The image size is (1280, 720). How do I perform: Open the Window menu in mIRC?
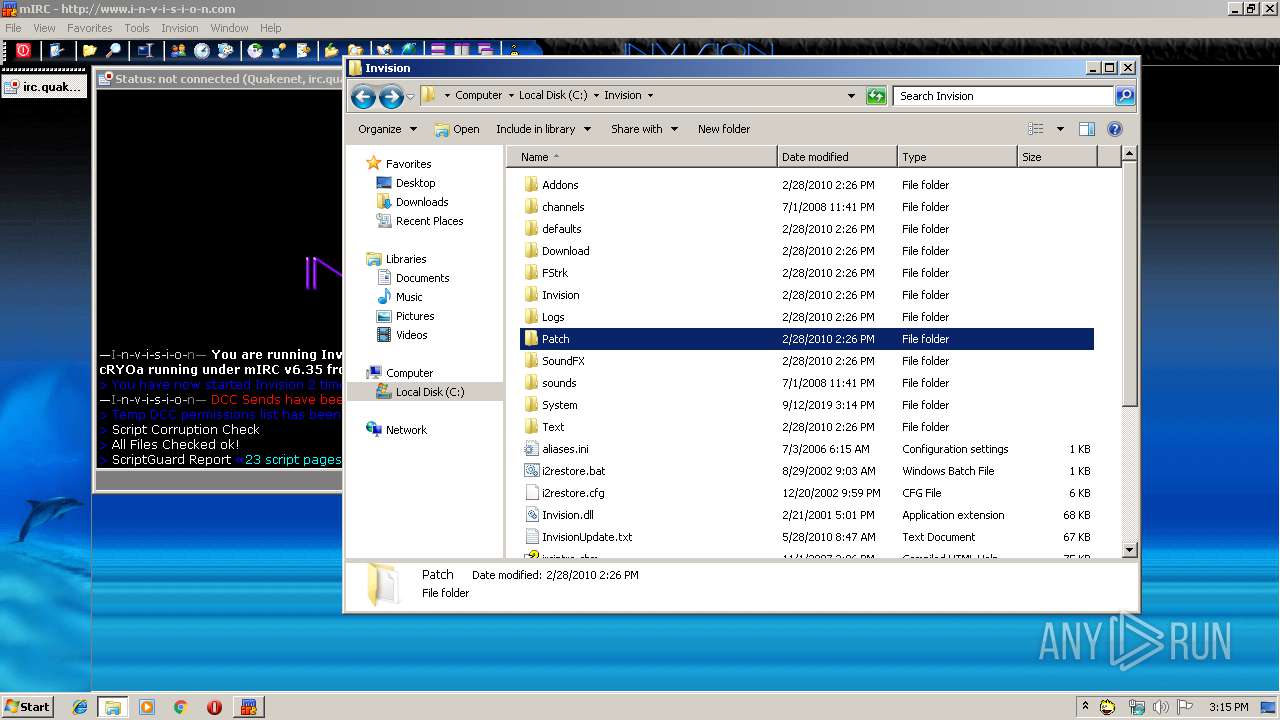click(229, 28)
